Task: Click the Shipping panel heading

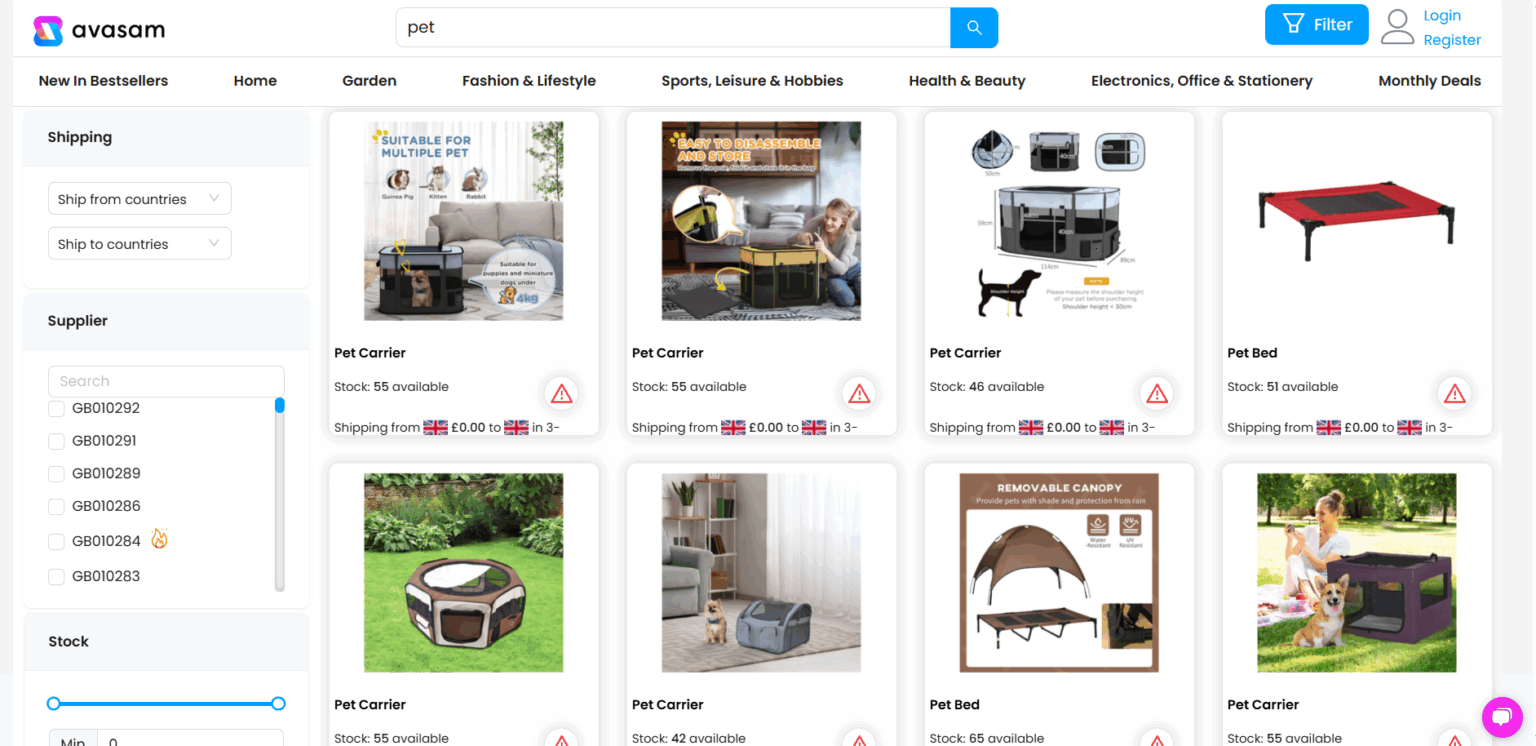Action: (80, 137)
